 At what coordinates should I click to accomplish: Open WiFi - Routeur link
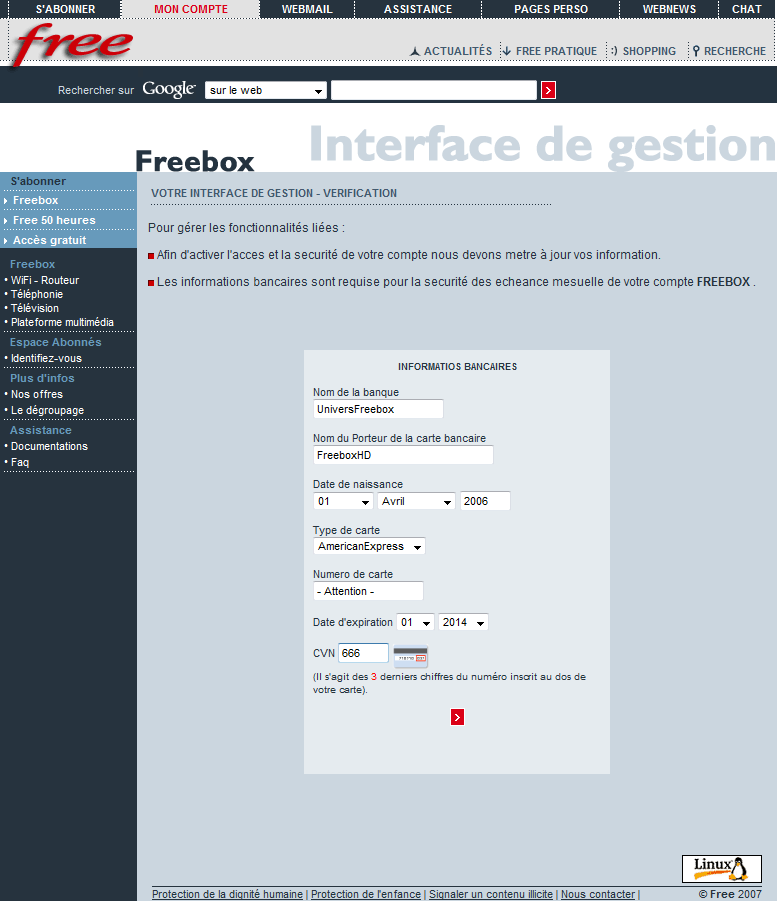pyautogui.click(x=45, y=280)
